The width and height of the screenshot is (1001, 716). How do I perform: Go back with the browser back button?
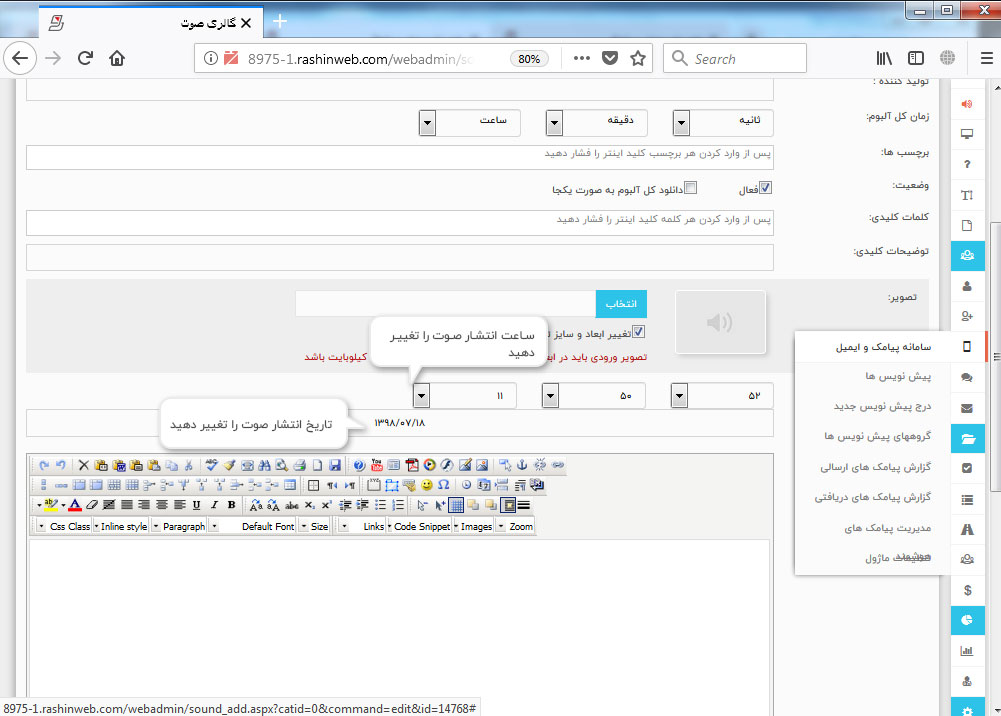coord(20,59)
